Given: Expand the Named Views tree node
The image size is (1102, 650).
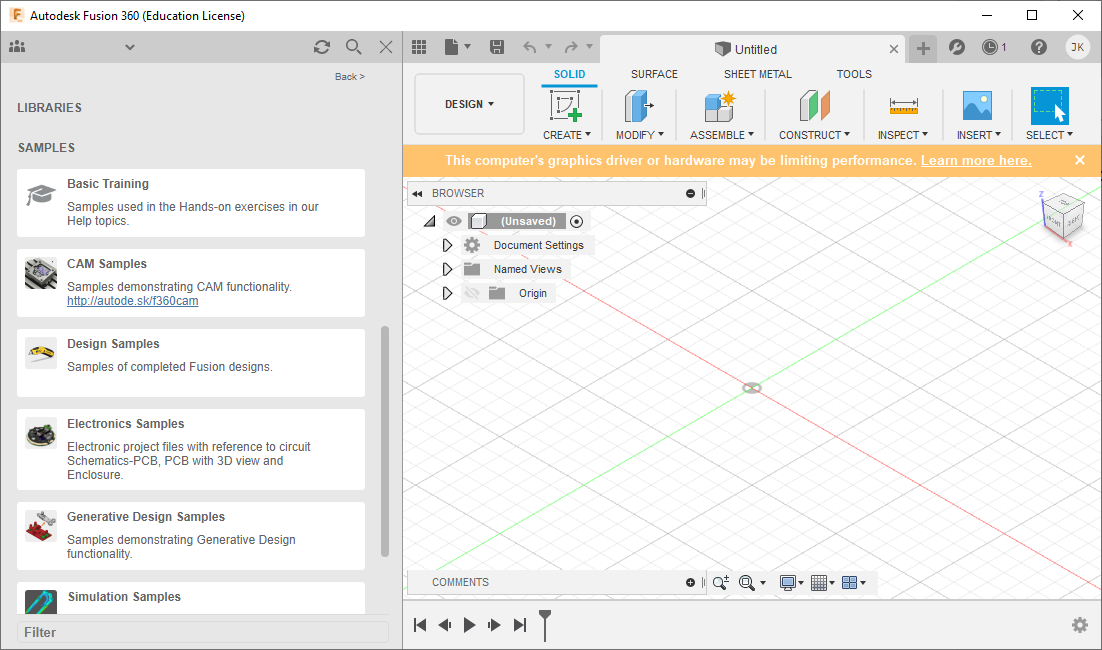Looking at the screenshot, I should tap(447, 269).
